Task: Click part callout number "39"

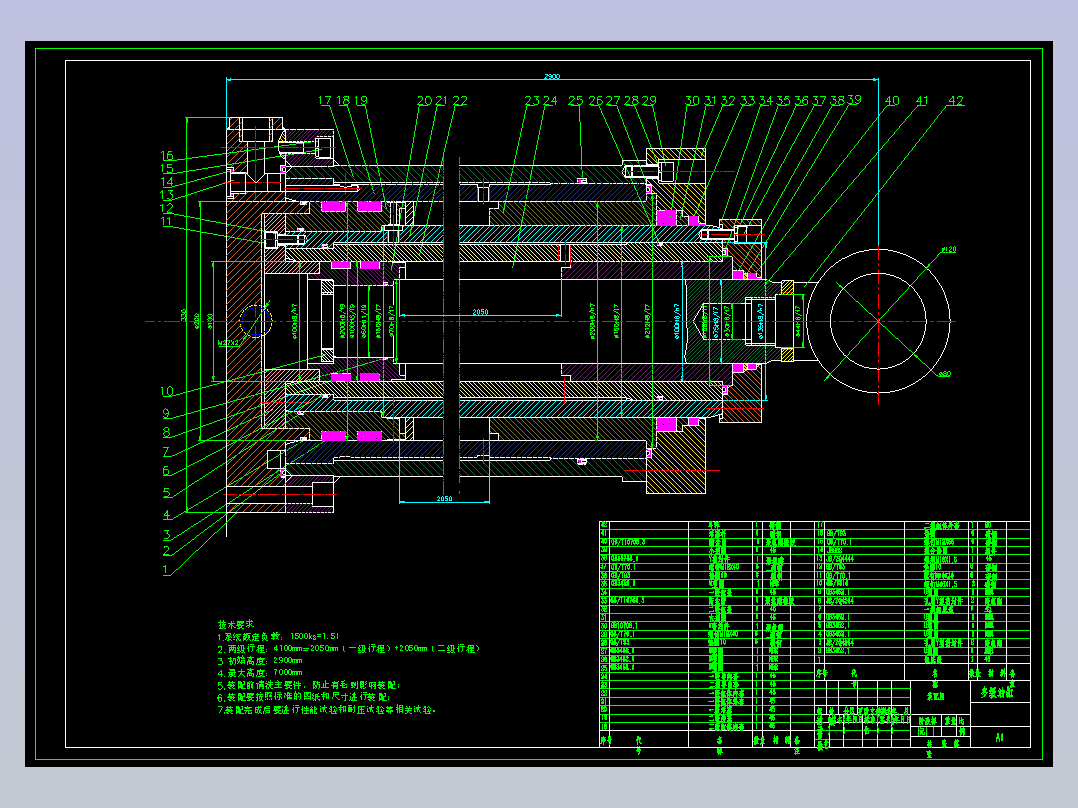Action: click(x=854, y=100)
